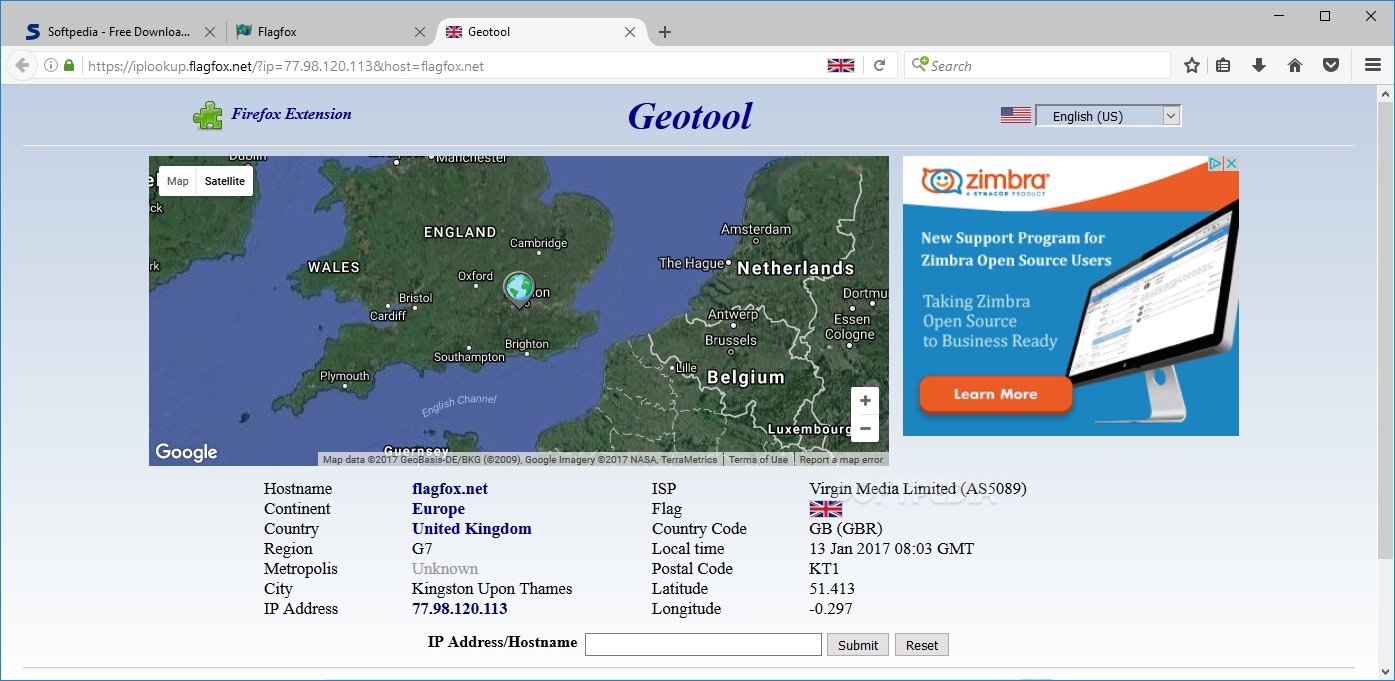Click the browser Back arrow button
The image size is (1395, 681).
[21, 65]
